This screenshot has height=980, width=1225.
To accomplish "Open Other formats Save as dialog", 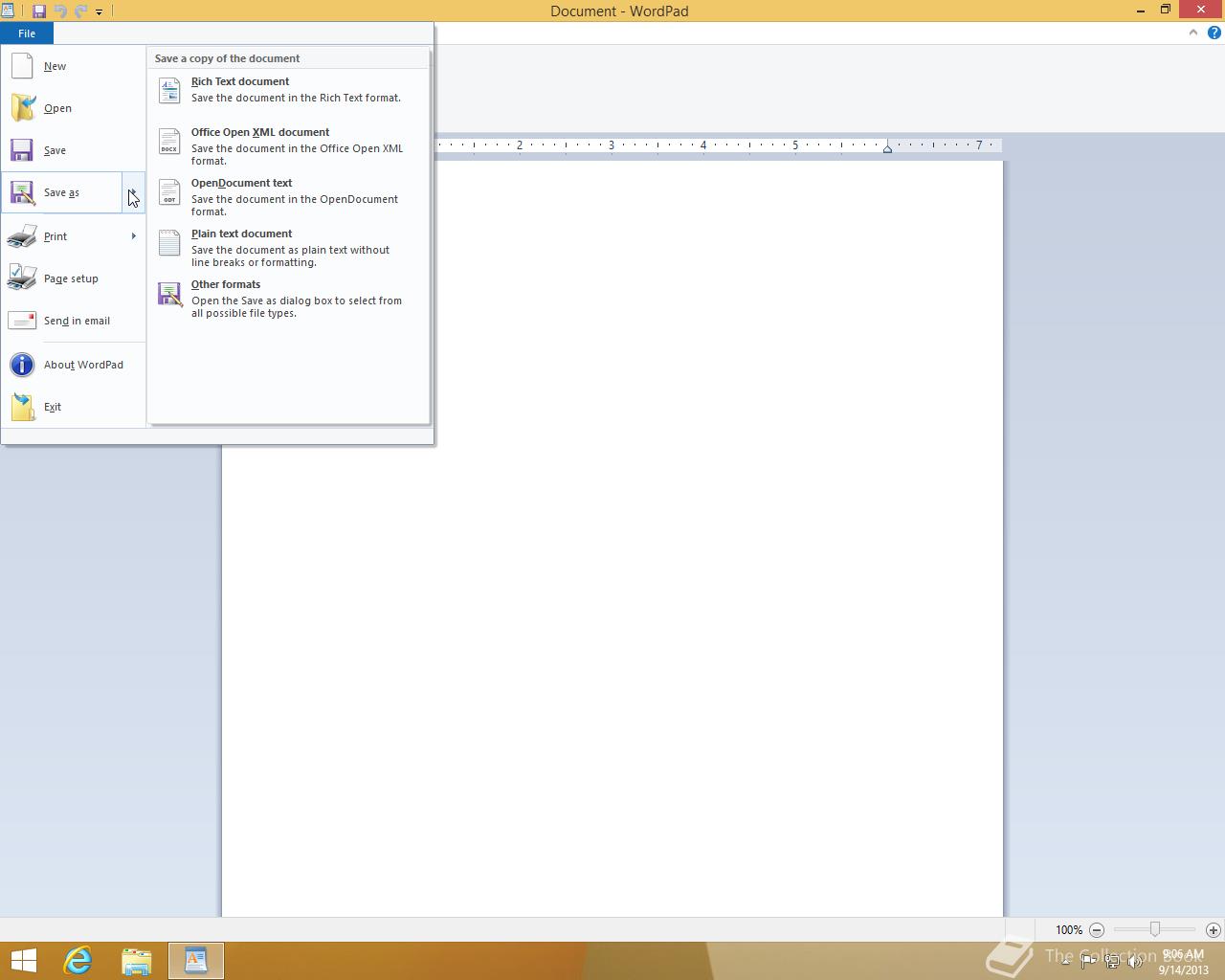I will (288, 299).
